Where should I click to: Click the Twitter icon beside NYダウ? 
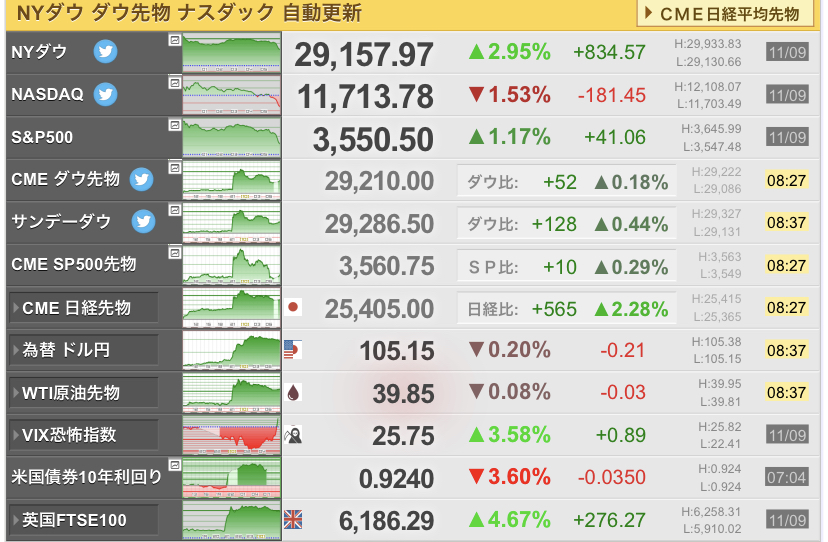105,51
